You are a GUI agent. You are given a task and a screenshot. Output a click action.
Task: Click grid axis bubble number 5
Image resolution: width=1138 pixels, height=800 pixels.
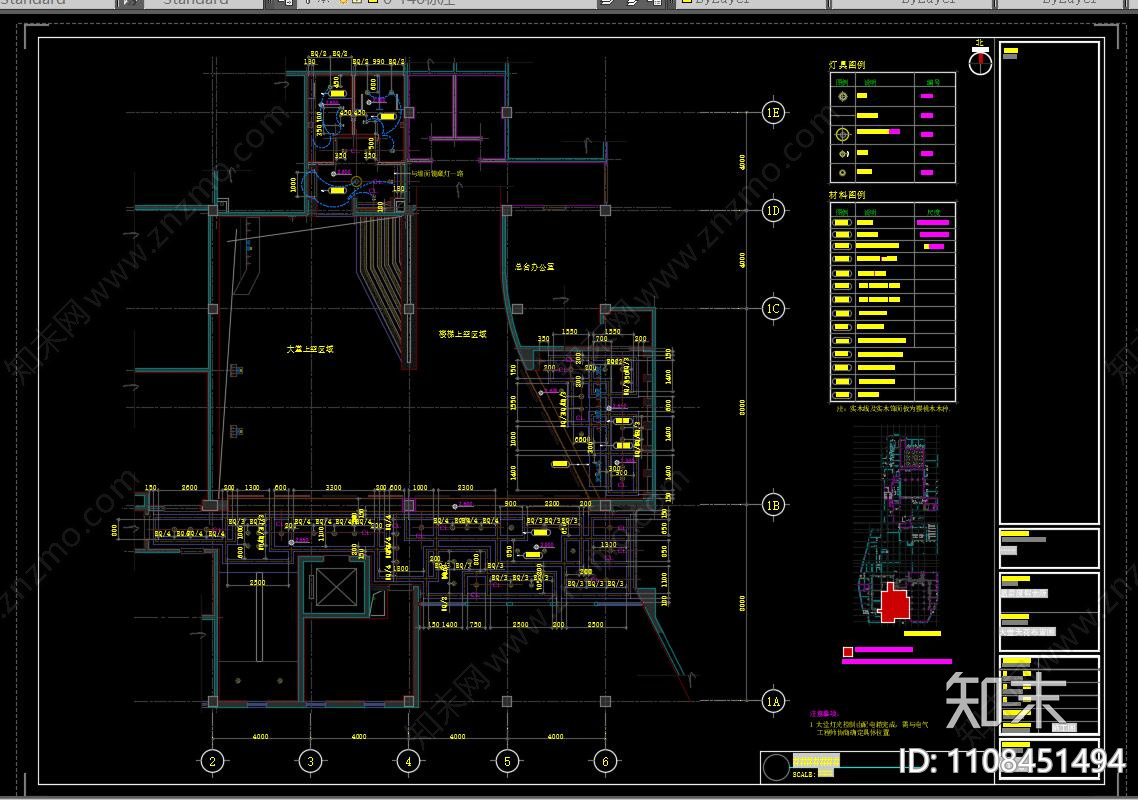tap(507, 762)
